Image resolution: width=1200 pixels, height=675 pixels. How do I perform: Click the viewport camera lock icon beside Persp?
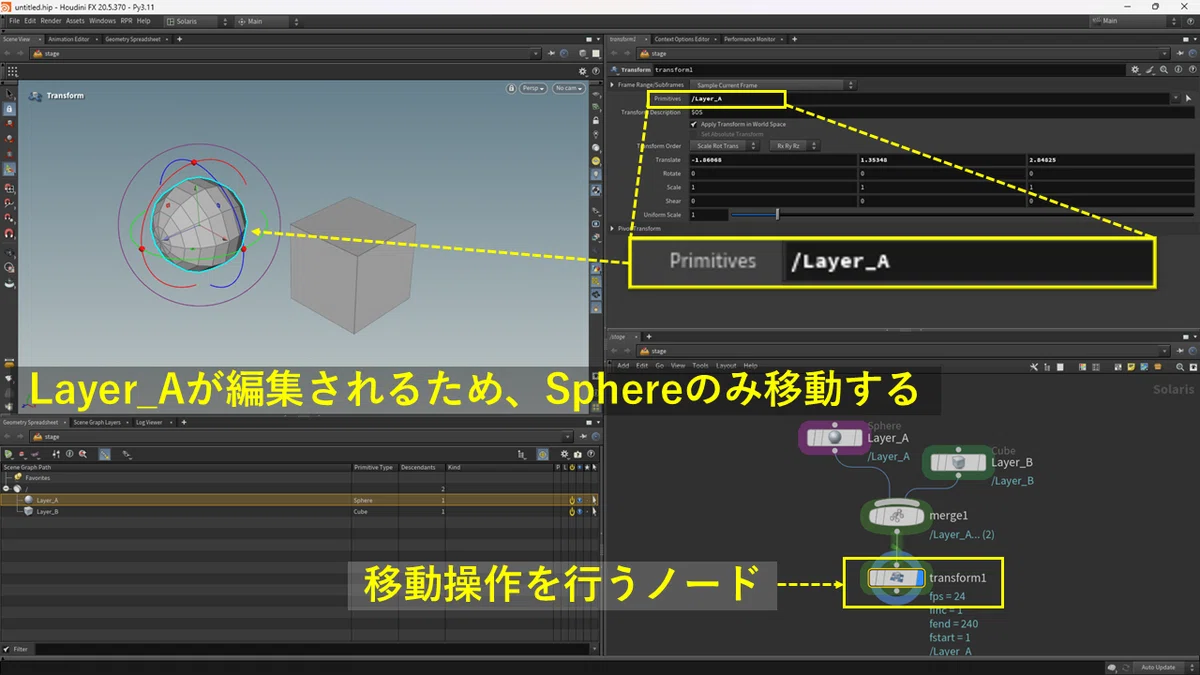pos(512,88)
